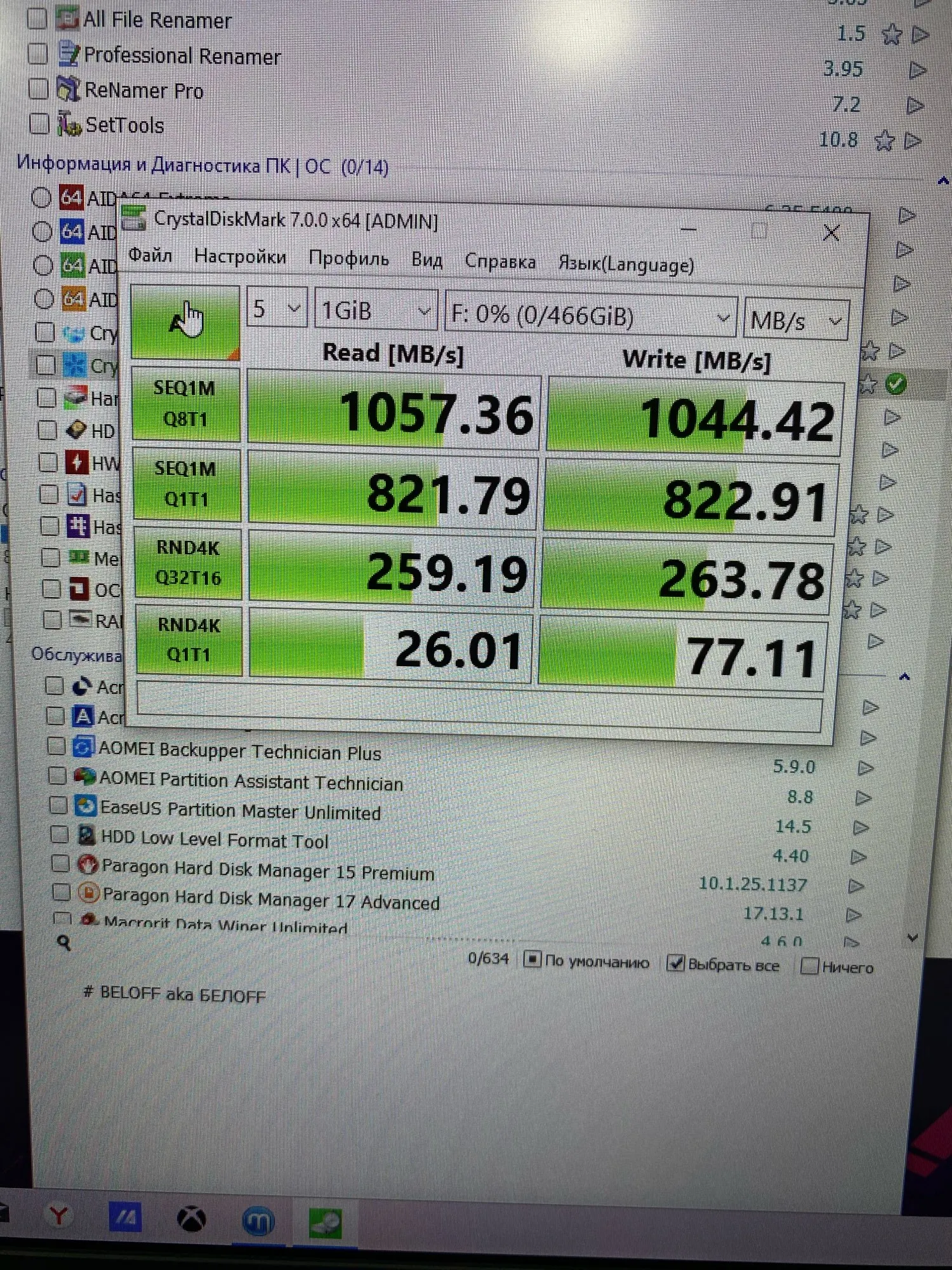Image resolution: width=952 pixels, height=1270 pixels.
Task: Tick the SetTools checkbox
Action: [x=39, y=124]
